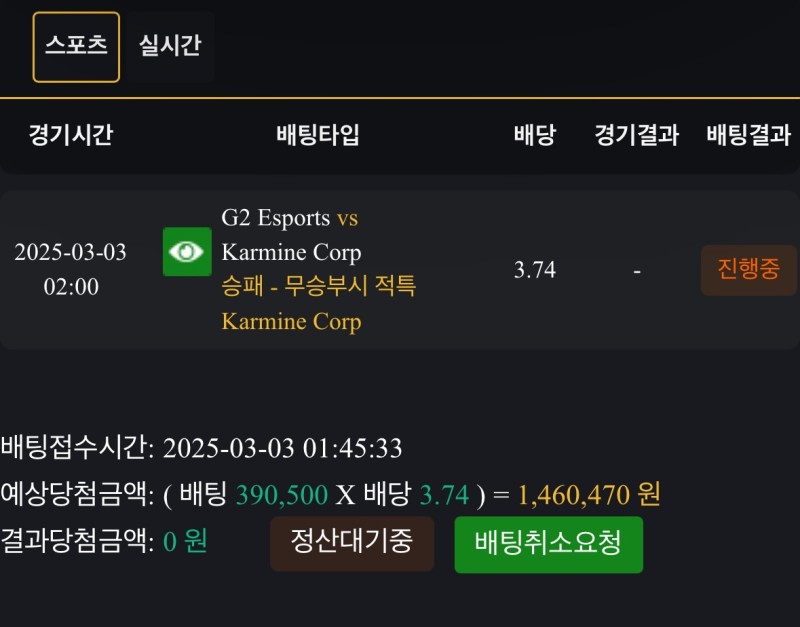Click the 경기시간 column header
Image resolution: width=800 pixels, height=627 pixels.
(70, 135)
